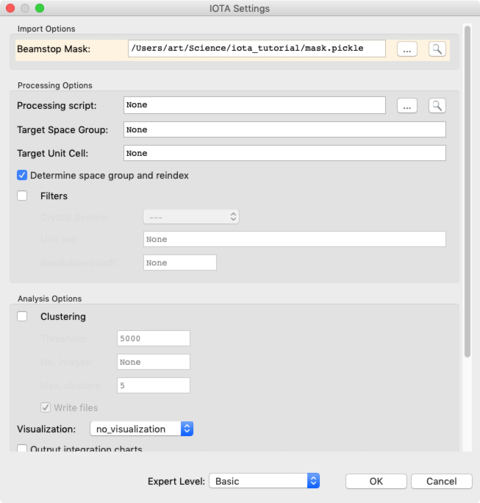Open magnifier viewer for Beamstop Mask
Image resolution: width=480 pixels, height=503 pixels.
coord(437,49)
